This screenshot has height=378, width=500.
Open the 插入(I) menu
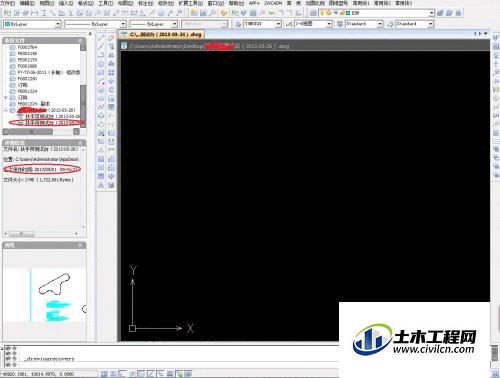[66, 3]
